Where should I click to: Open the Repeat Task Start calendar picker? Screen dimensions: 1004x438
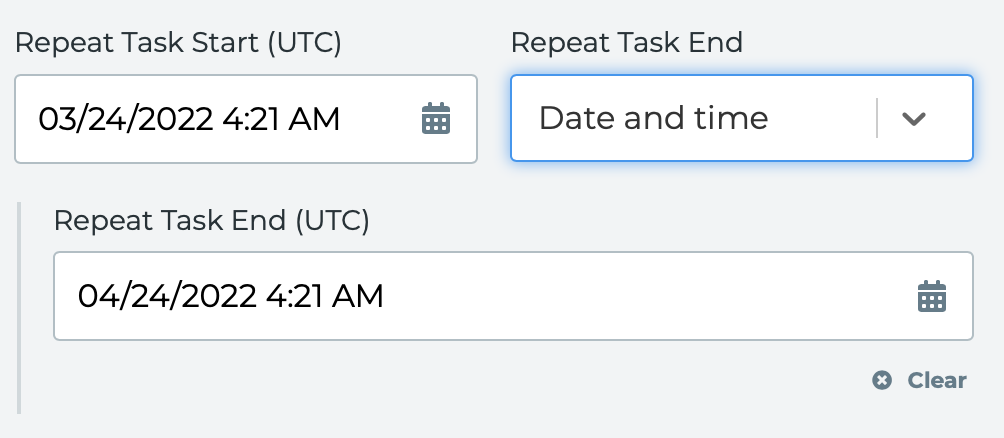pos(436,118)
